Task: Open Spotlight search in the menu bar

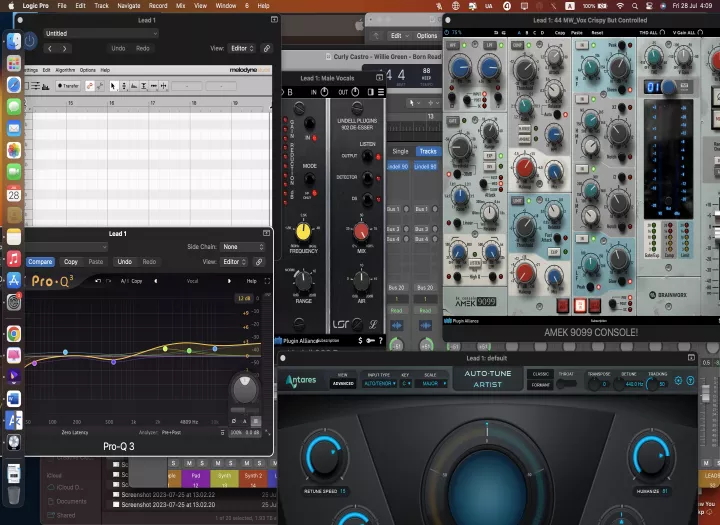Action: point(635,6)
